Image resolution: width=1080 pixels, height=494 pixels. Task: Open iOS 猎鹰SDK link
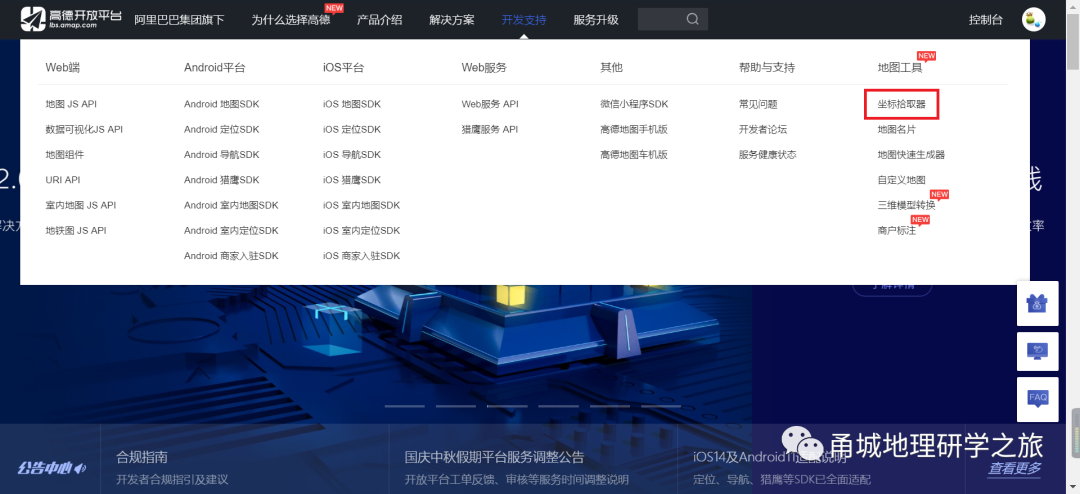click(352, 180)
